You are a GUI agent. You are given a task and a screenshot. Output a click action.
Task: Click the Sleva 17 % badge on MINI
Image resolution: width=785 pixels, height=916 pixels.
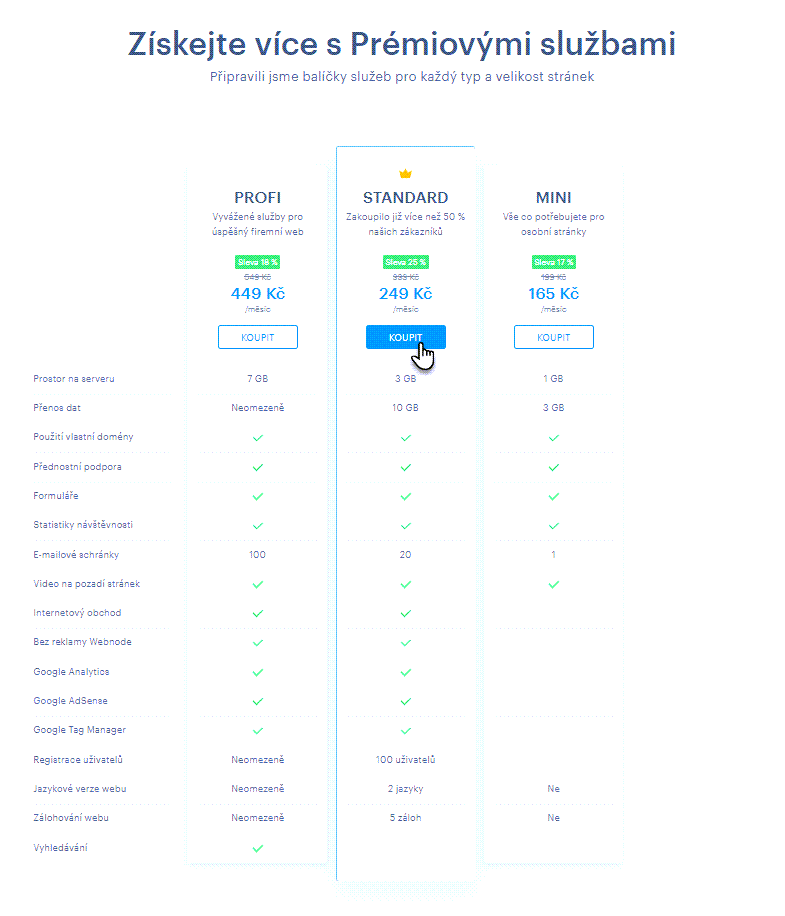553,262
